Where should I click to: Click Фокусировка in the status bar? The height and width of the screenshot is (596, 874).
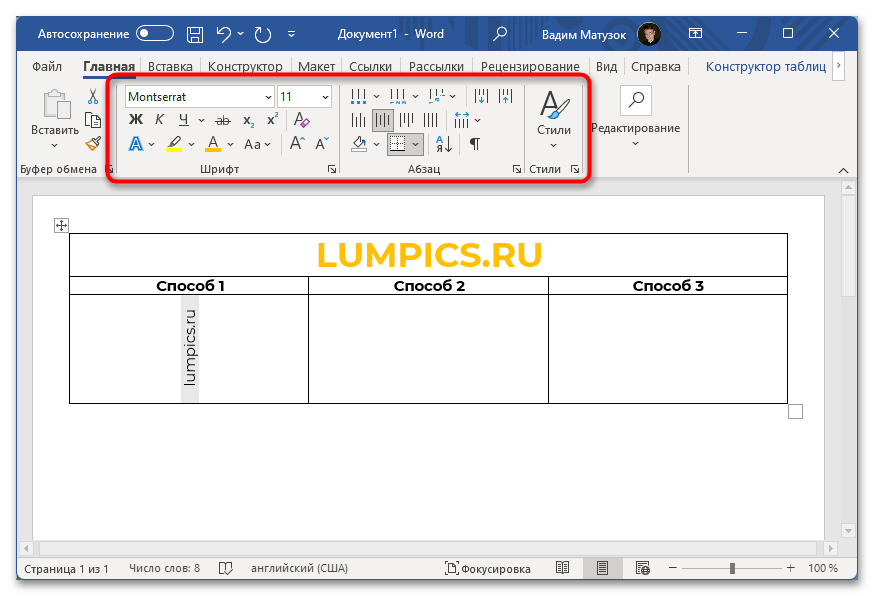(x=488, y=568)
